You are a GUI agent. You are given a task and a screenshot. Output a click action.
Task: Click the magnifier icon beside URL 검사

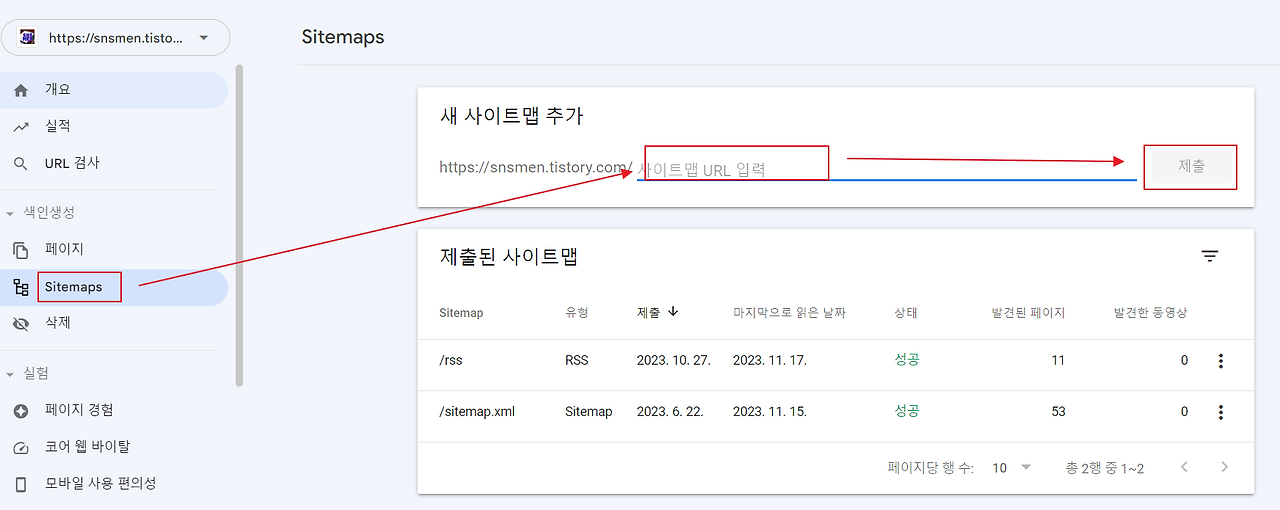(21, 164)
